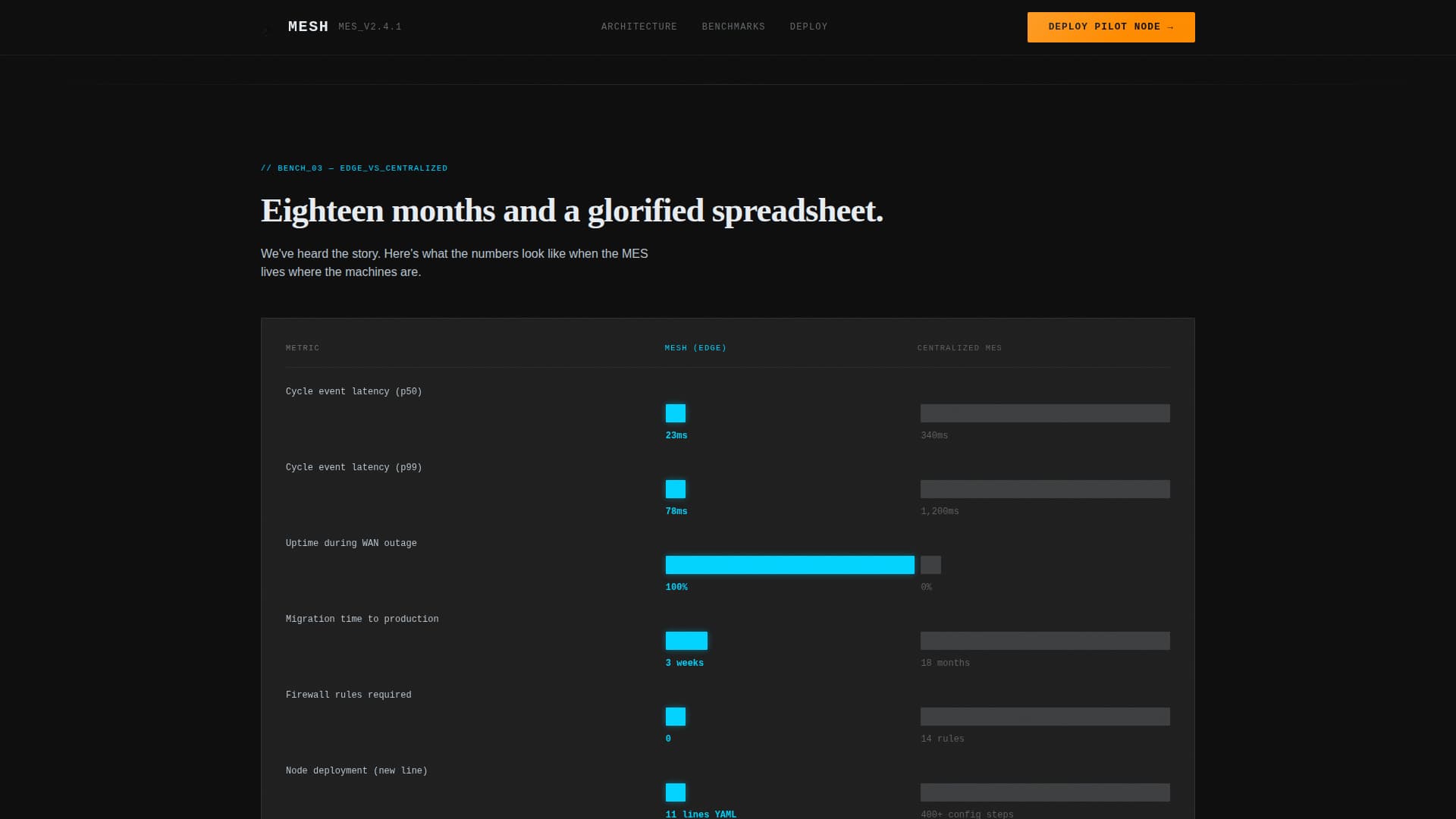Viewport: 1456px width, 819px height.
Task: Click the small gray 0% uptime bar
Action: click(x=930, y=565)
